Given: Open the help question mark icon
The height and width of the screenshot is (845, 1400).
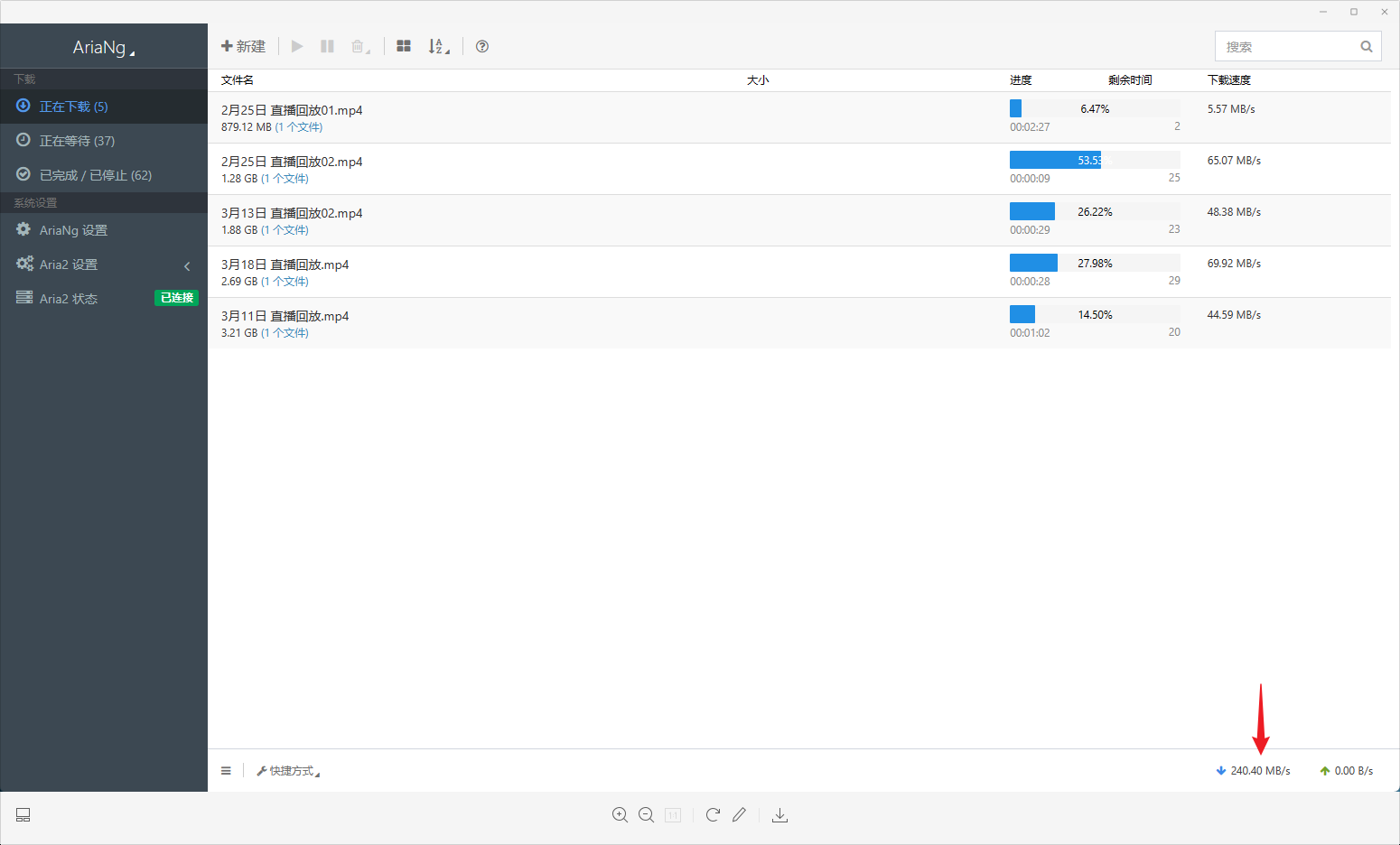Looking at the screenshot, I should click(x=482, y=46).
